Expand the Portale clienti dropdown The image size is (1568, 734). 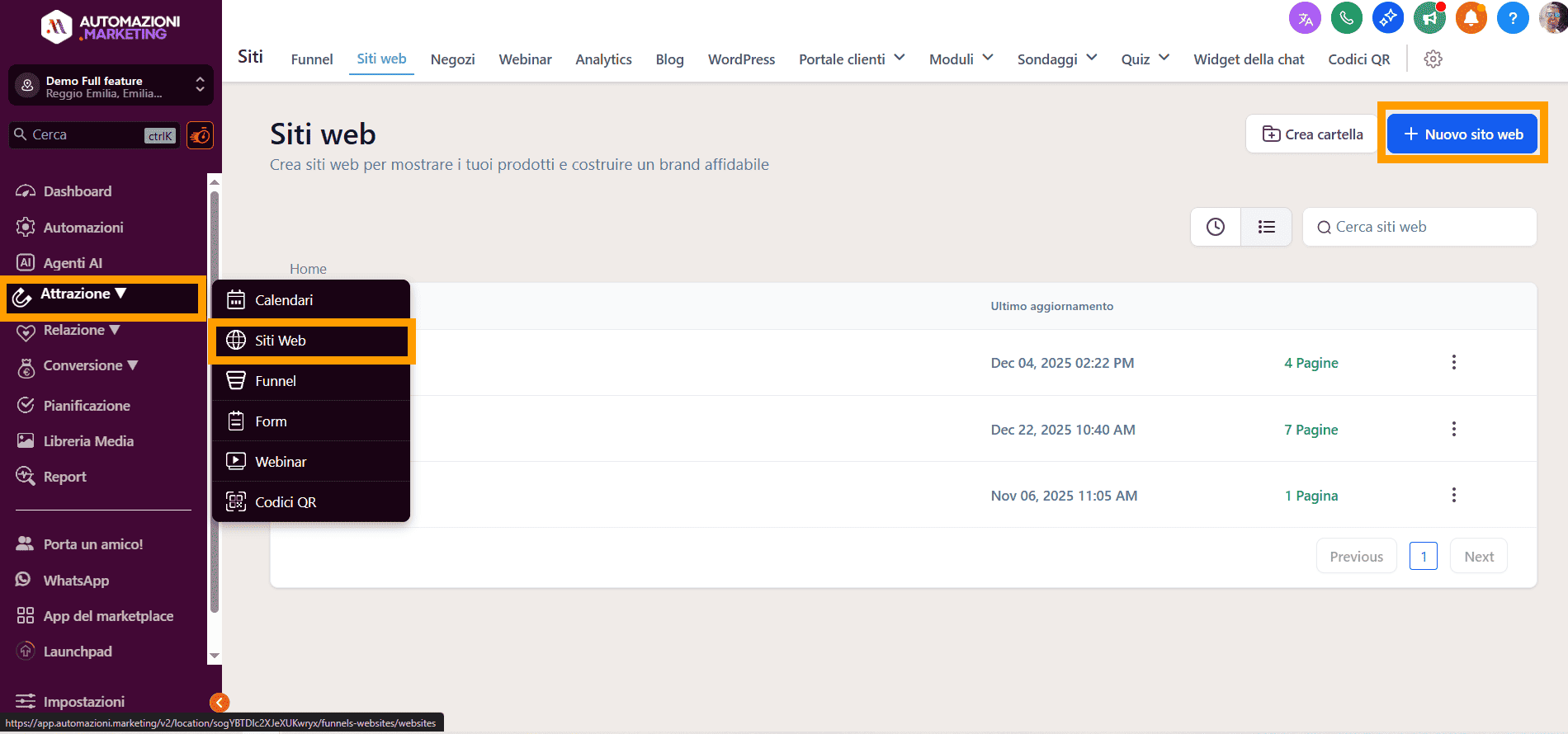852,59
